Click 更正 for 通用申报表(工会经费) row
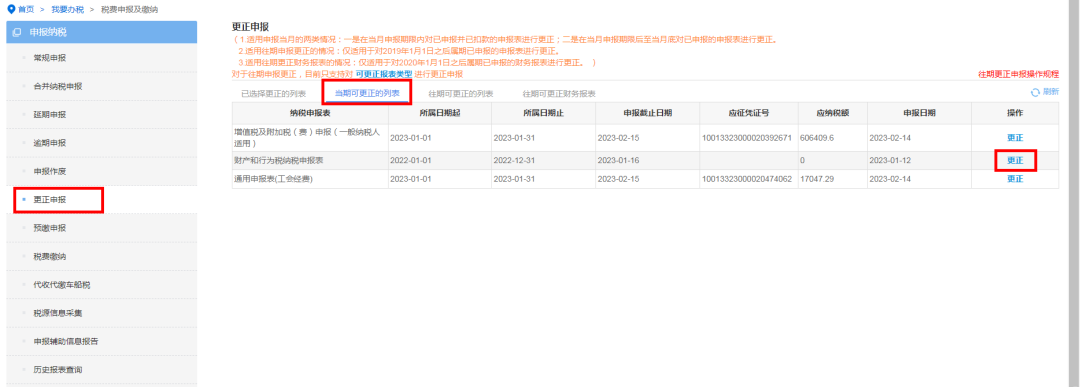Screen dimensions: 1080x387 [x=1015, y=179]
